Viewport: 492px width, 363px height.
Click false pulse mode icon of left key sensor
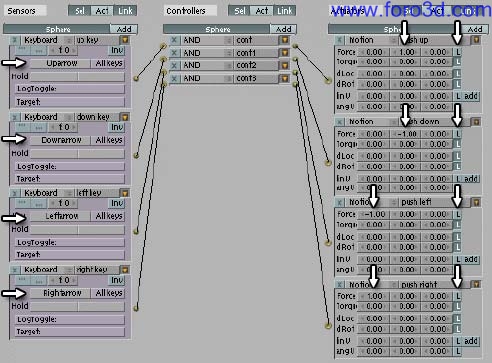(39, 203)
